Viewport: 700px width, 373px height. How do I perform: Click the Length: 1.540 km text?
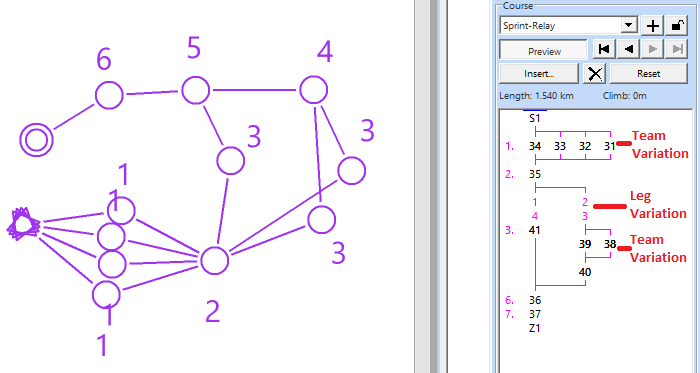(536, 96)
